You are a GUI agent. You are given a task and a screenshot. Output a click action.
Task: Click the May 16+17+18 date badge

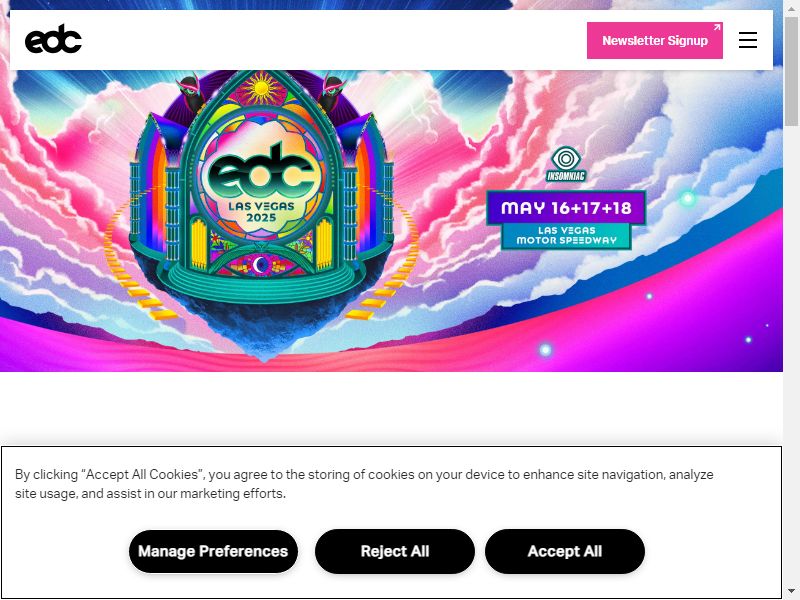point(566,208)
